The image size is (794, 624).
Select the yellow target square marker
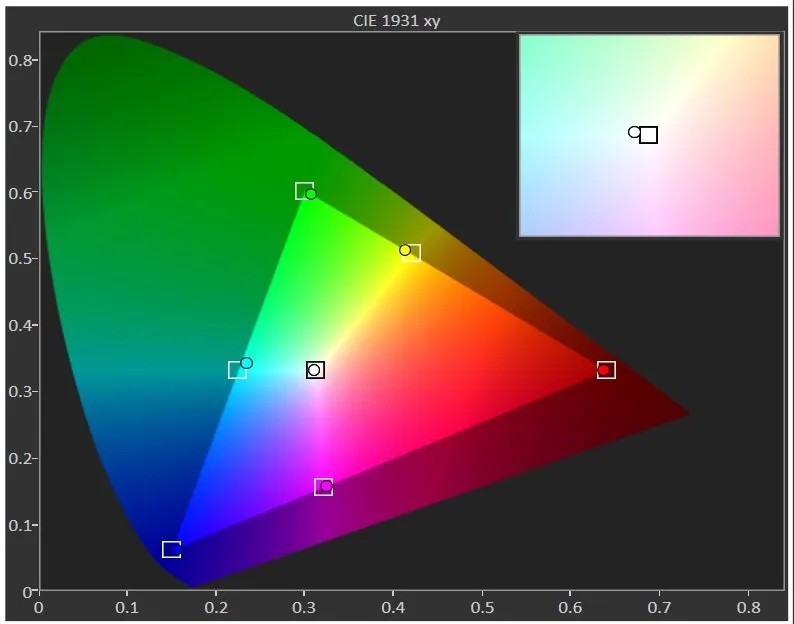[x=411, y=253]
